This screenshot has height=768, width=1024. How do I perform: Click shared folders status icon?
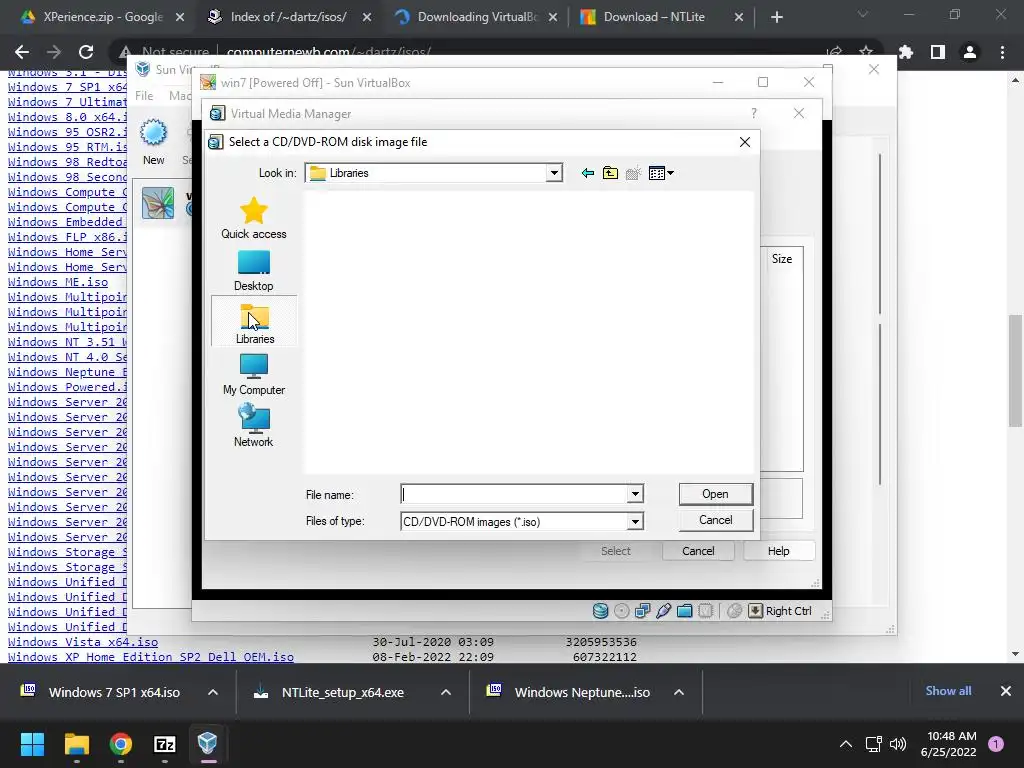tap(684, 611)
